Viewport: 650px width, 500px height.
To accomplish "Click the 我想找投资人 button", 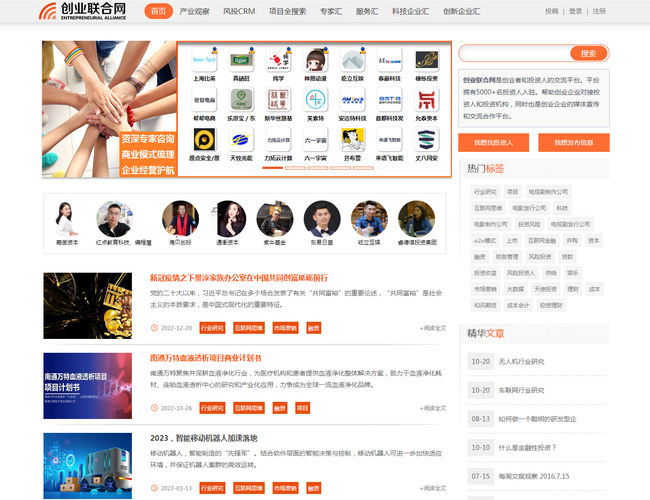I will click(493, 142).
